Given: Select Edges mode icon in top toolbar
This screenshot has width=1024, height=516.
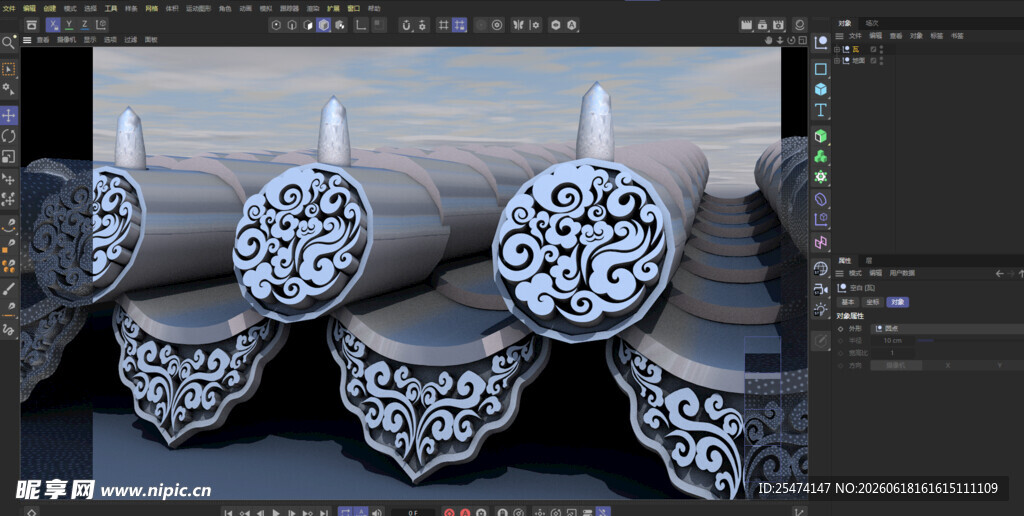Looking at the screenshot, I should [x=292, y=25].
